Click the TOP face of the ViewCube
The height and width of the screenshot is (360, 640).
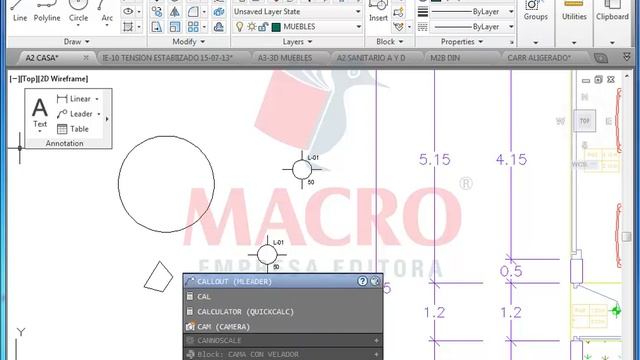click(x=584, y=121)
